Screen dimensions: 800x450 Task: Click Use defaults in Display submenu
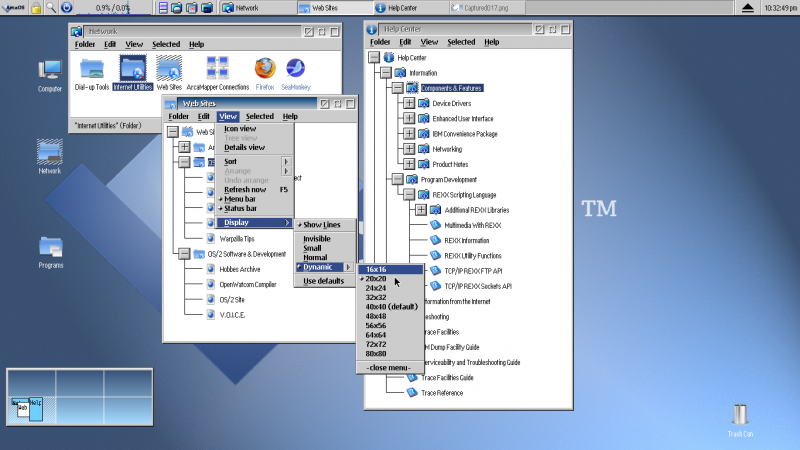click(324, 281)
